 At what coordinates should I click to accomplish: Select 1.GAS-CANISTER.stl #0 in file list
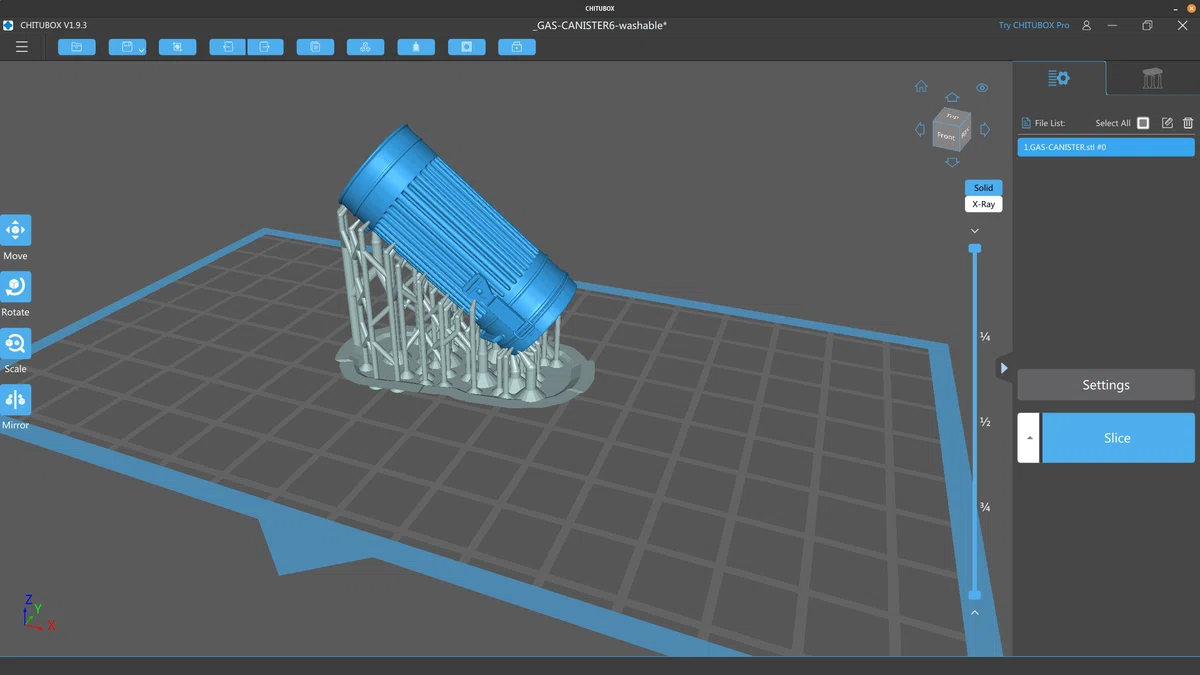pyautogui.click(x=1106, y=147)
